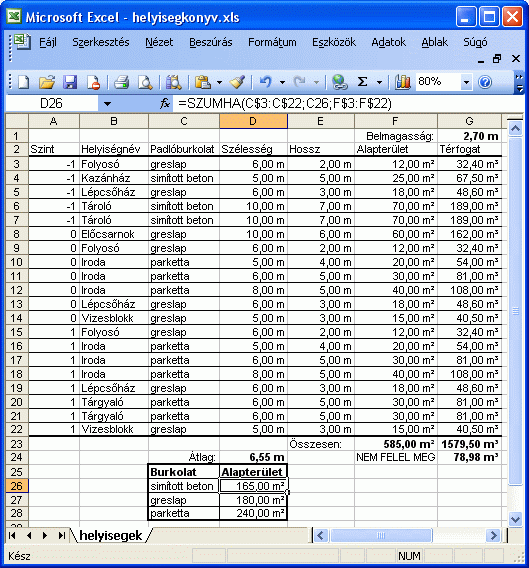Select the Format Painter brush
The width and height of the screenshot is (529, 568).
pos(237,82)
